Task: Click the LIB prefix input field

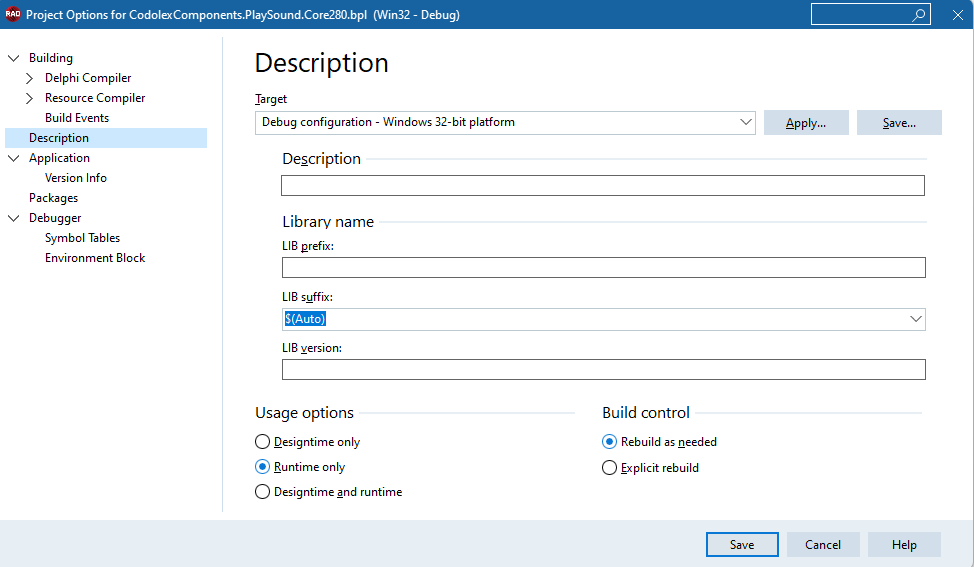Action: tap(604, 268)
